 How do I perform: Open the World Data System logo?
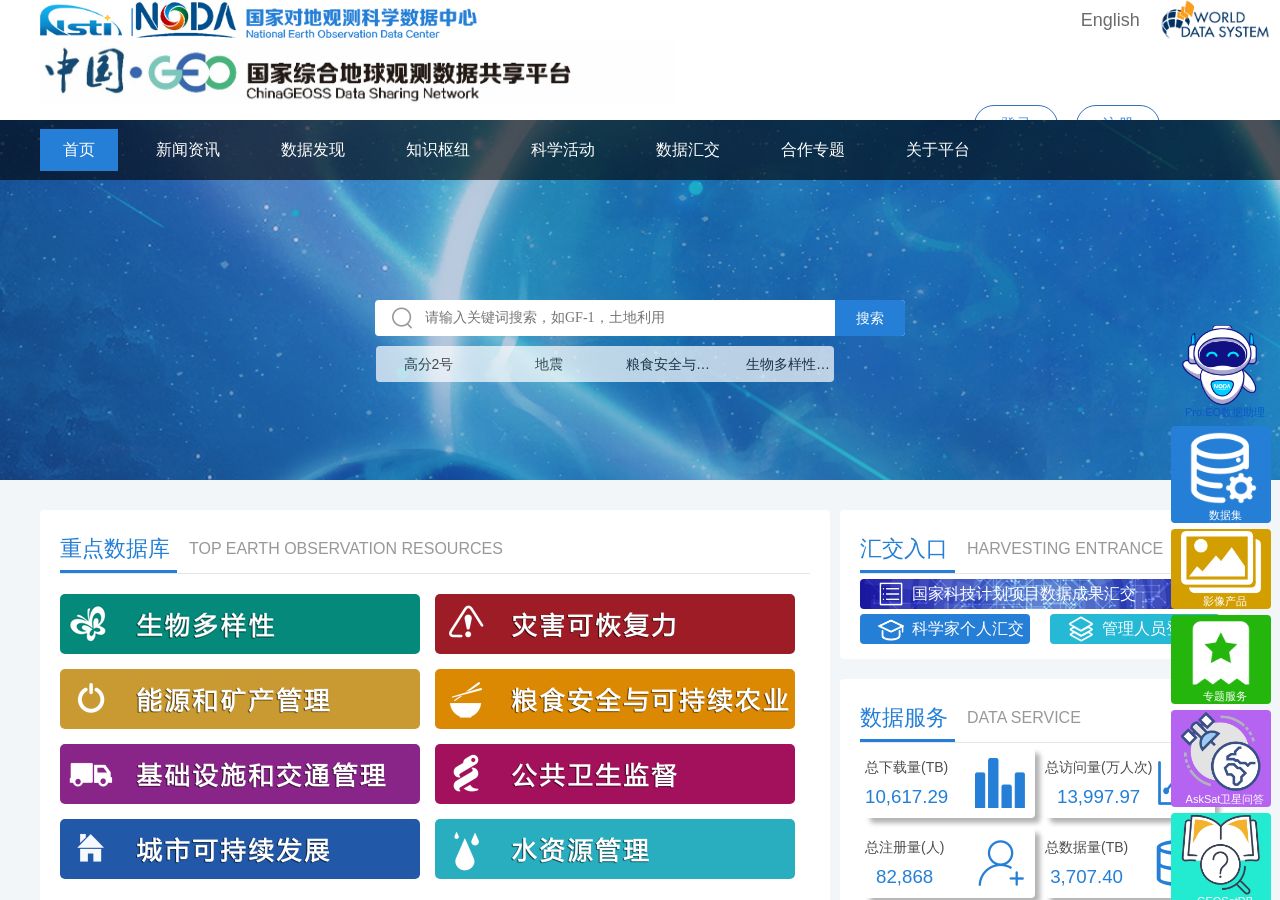(x=1215, y=20)
